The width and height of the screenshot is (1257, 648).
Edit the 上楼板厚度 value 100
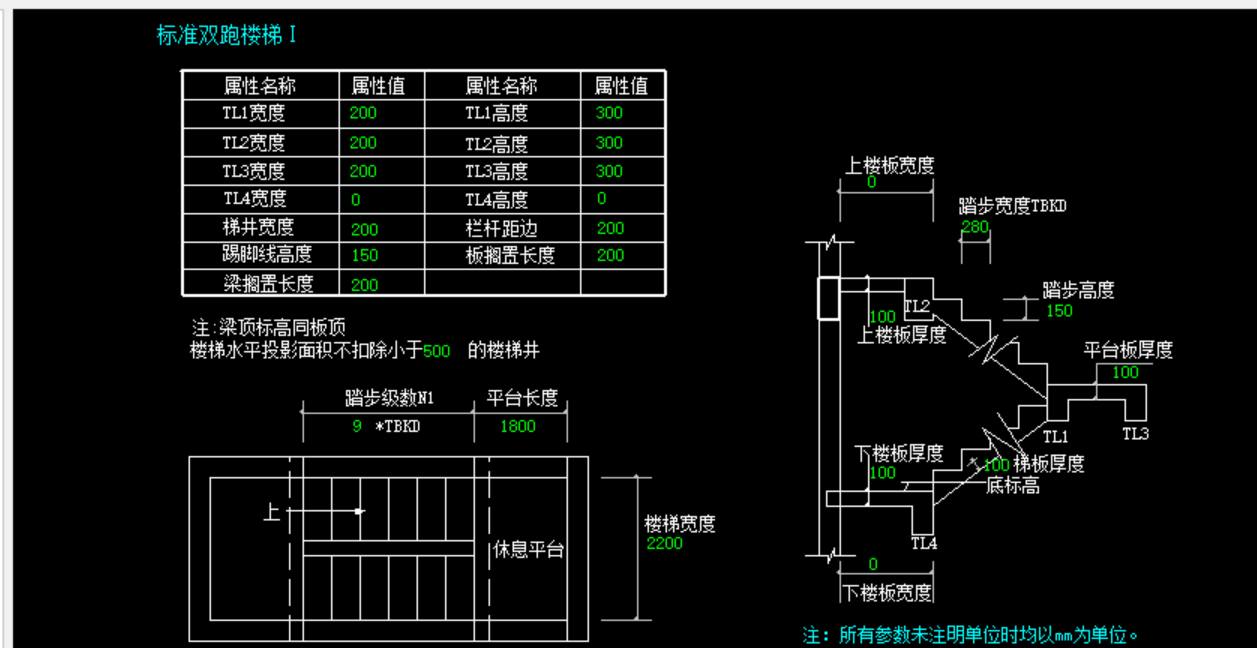[x=882, y=317]
